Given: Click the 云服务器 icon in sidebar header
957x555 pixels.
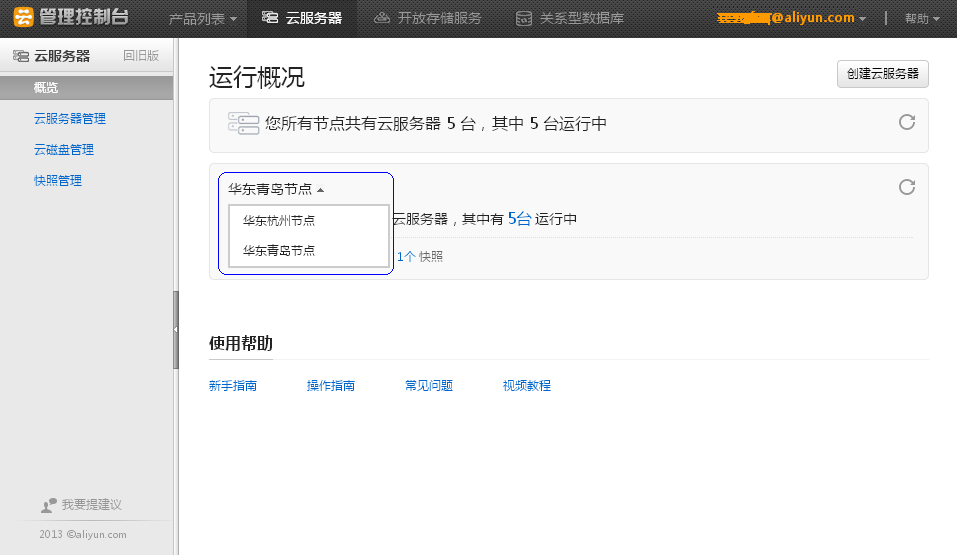Looking at the screenshot, I should click(21, 56).
